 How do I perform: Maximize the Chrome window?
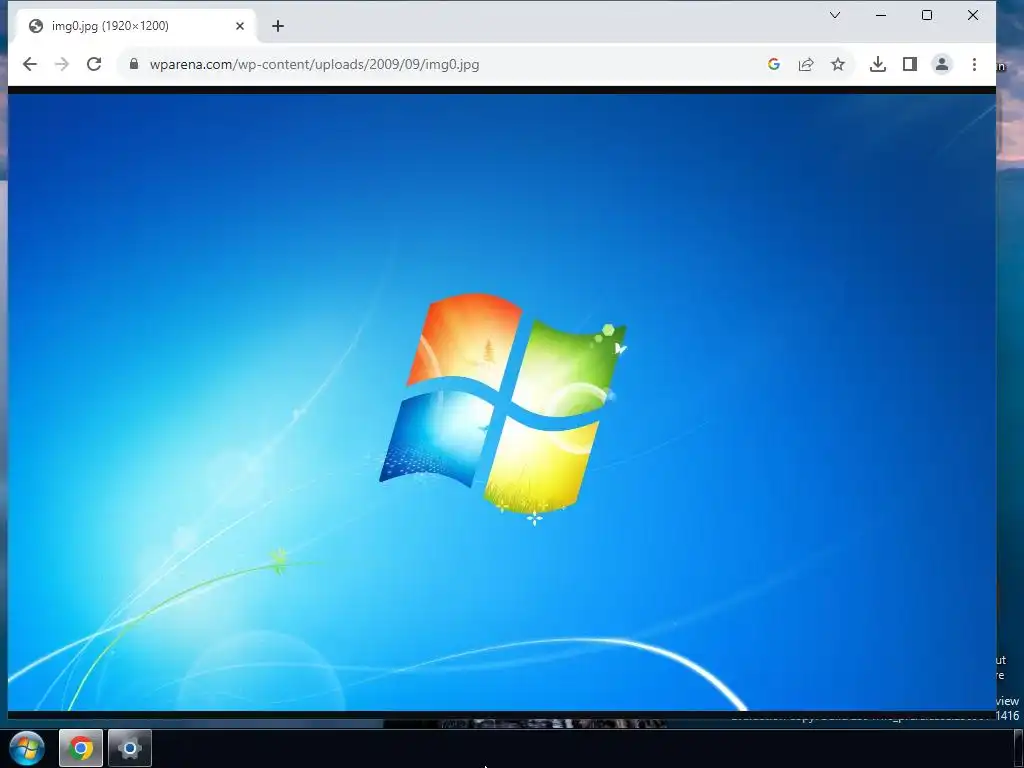point(927,15)
